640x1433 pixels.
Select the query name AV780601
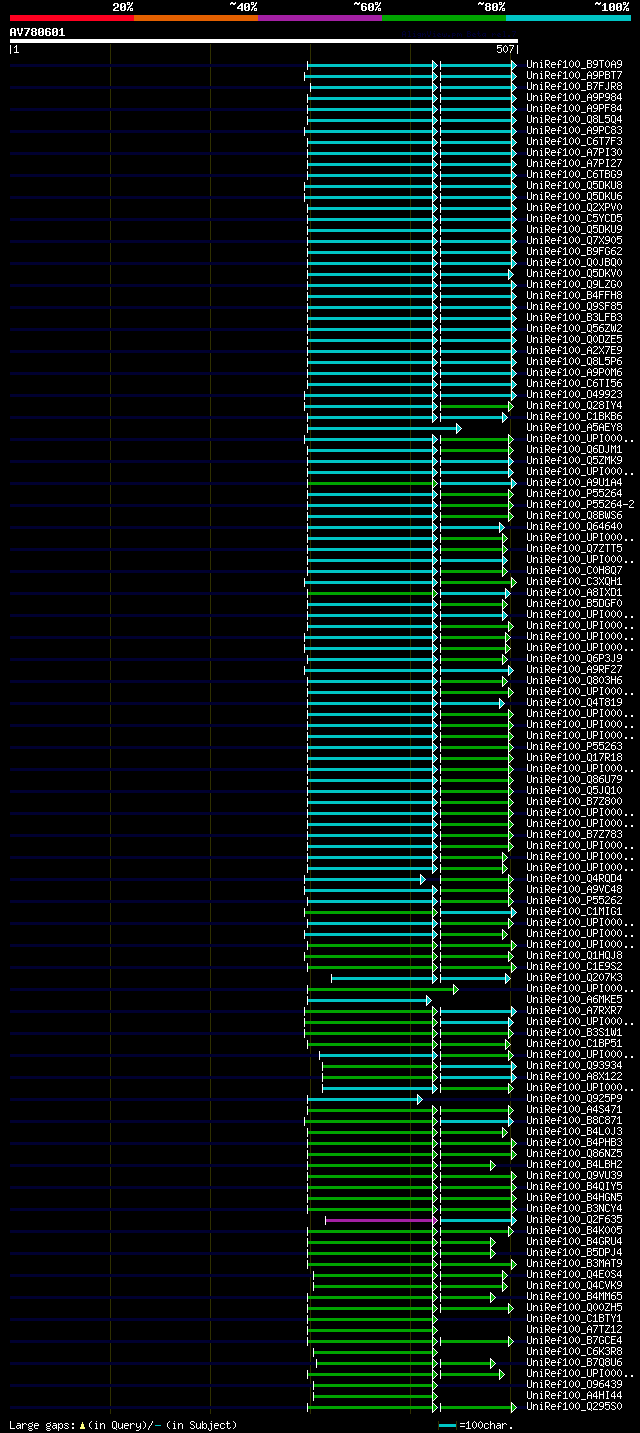click(37, 32)
